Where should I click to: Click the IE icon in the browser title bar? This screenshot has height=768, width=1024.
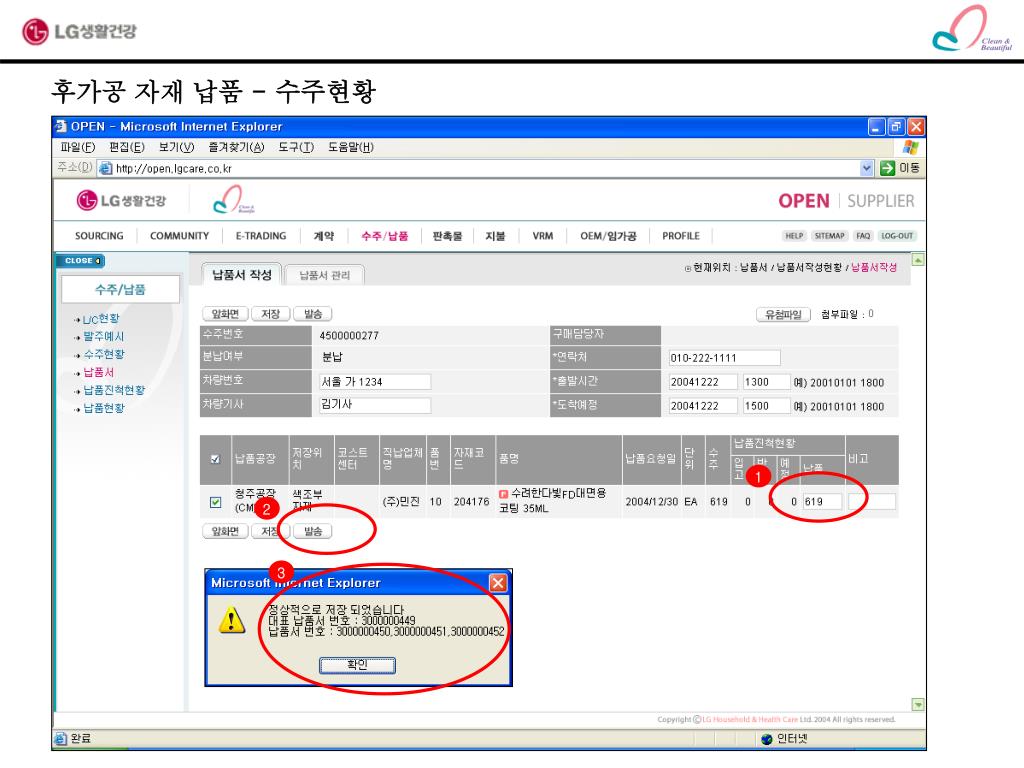pyautogui.click(x=61, y=126)
